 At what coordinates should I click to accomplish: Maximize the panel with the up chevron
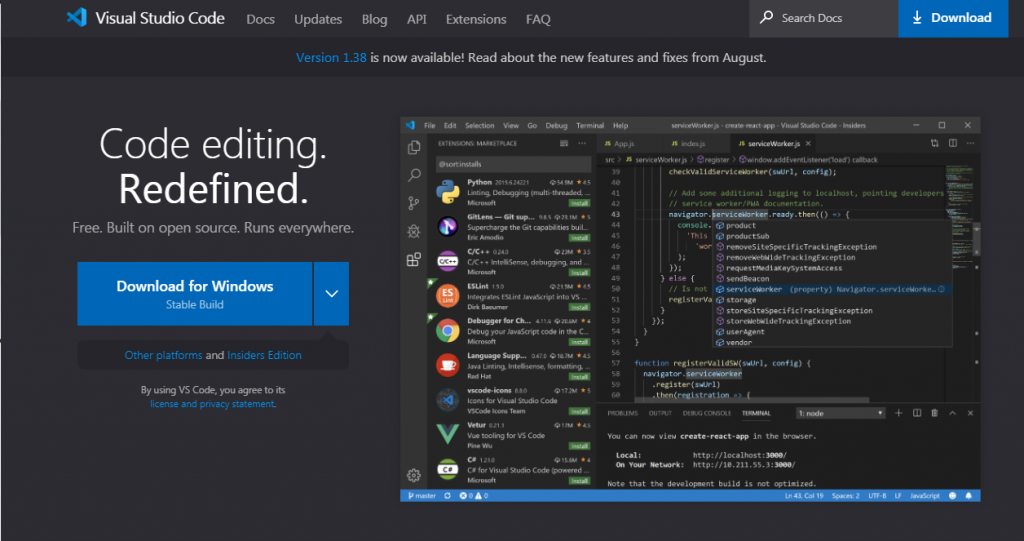coord(953,413)
